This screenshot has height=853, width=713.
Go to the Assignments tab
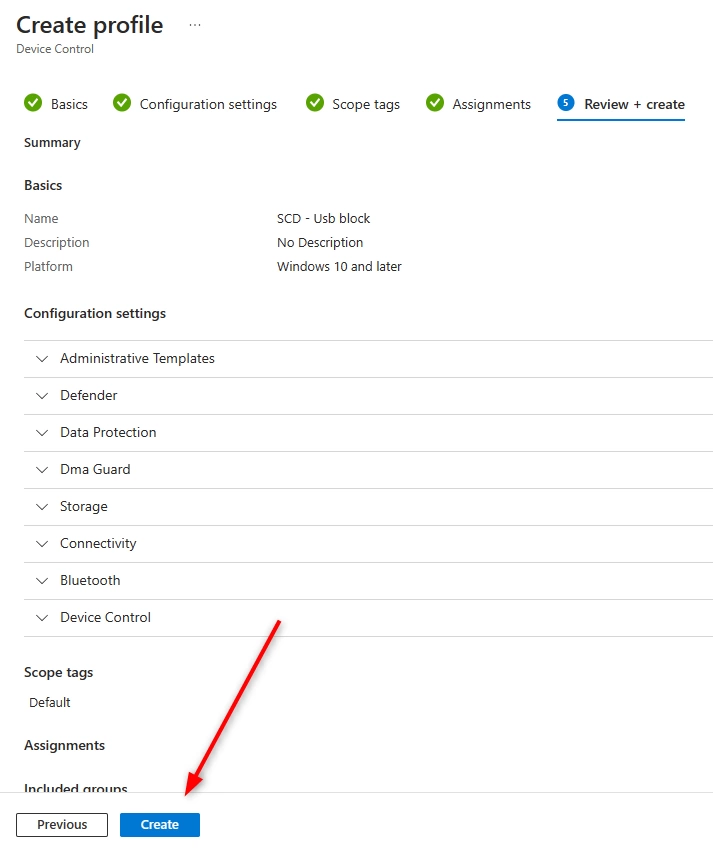(x=488, y=103)
